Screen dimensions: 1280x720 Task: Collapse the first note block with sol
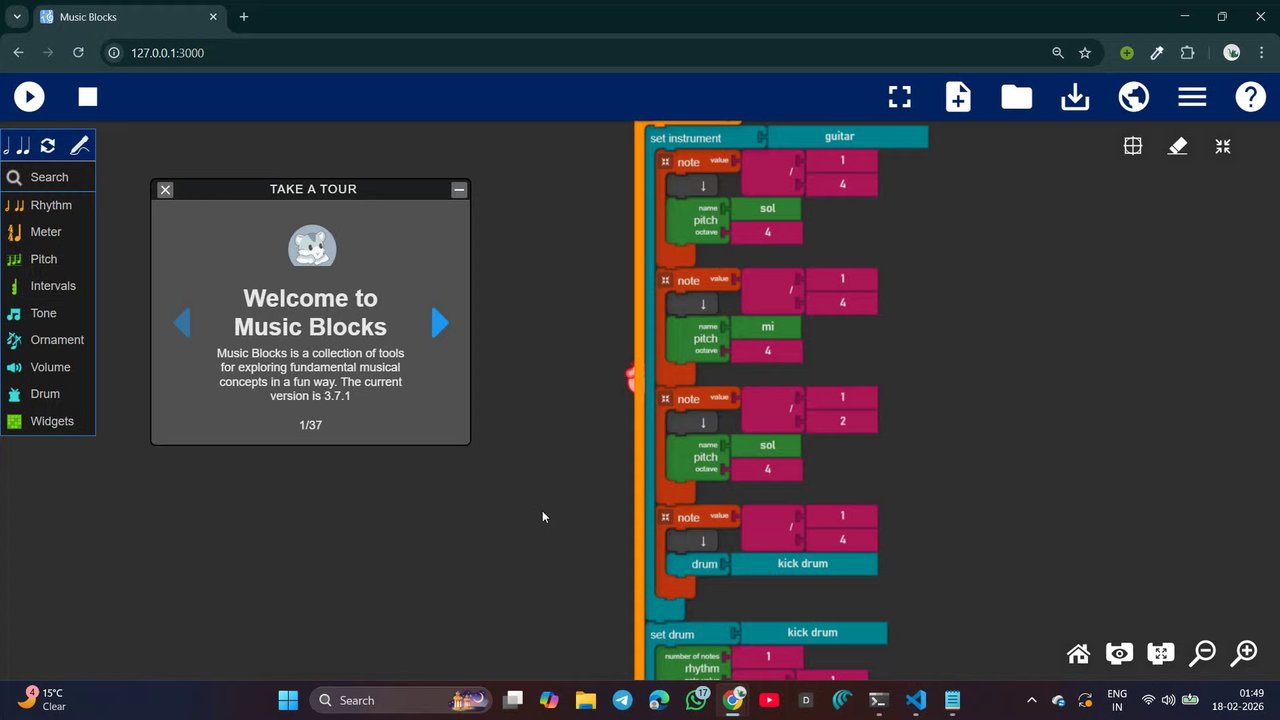665,162
